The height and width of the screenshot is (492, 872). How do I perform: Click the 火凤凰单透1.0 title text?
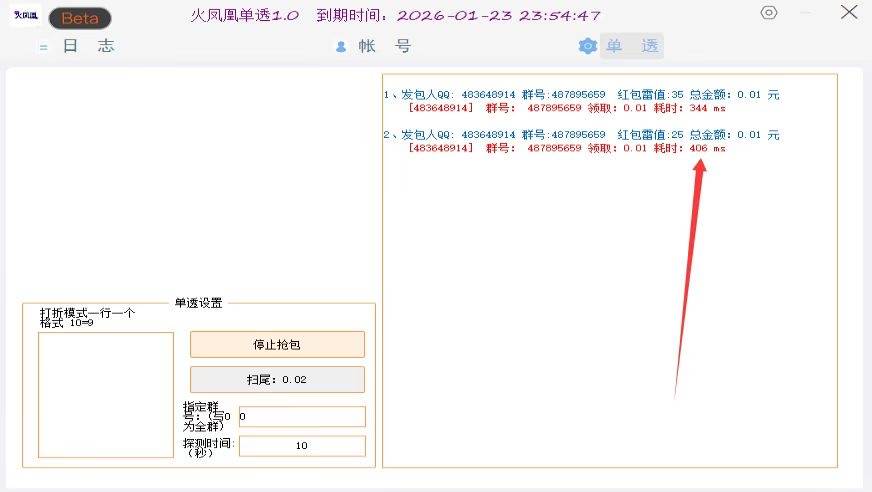244,16
